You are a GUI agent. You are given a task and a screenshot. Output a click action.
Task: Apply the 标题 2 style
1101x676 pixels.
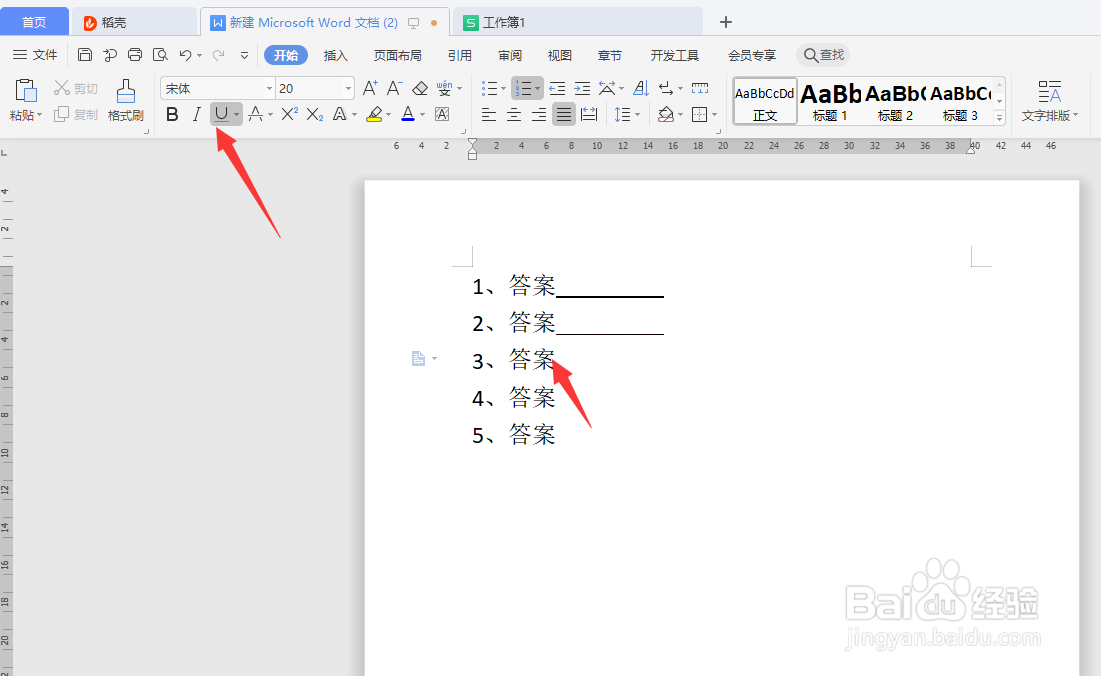coord(895,101)
